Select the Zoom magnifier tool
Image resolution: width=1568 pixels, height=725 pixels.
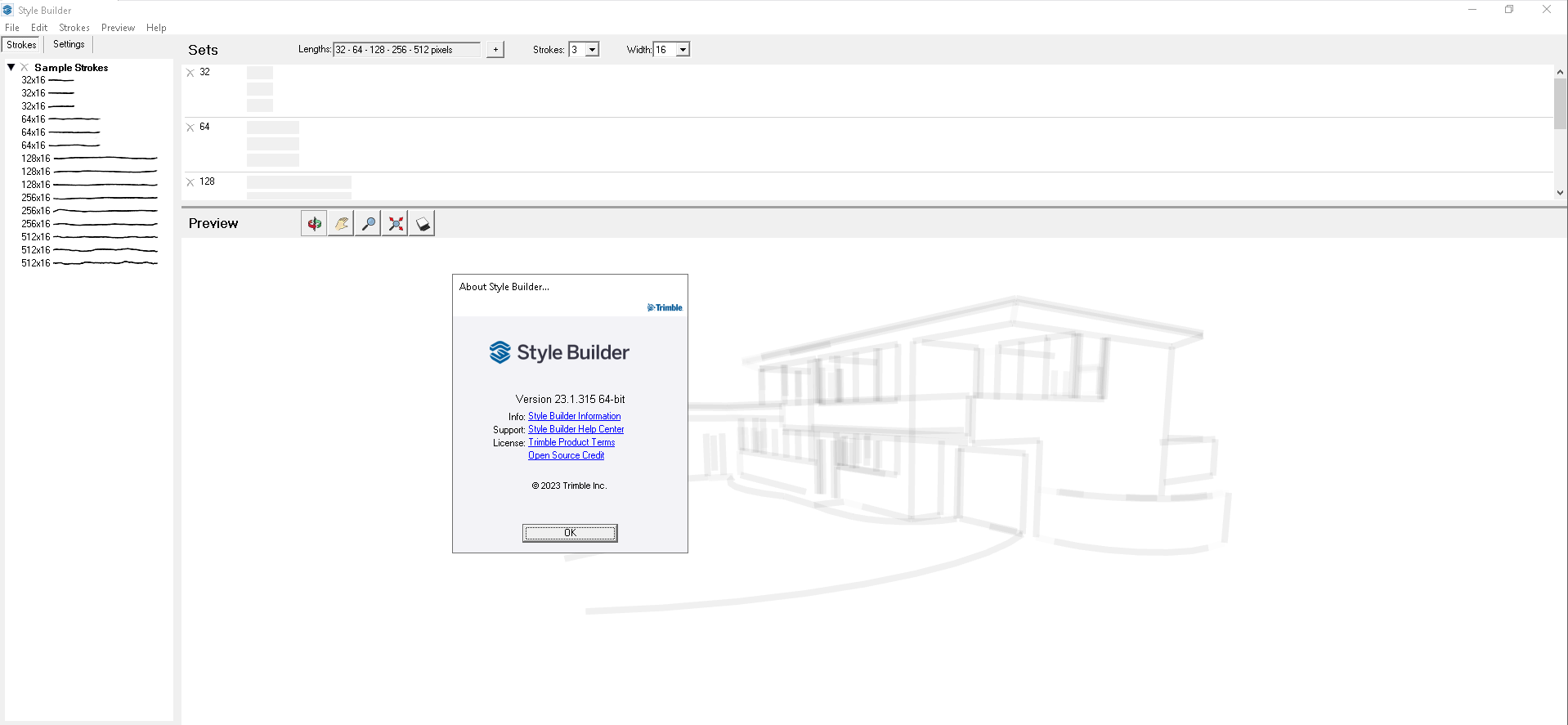coord(368,223)
